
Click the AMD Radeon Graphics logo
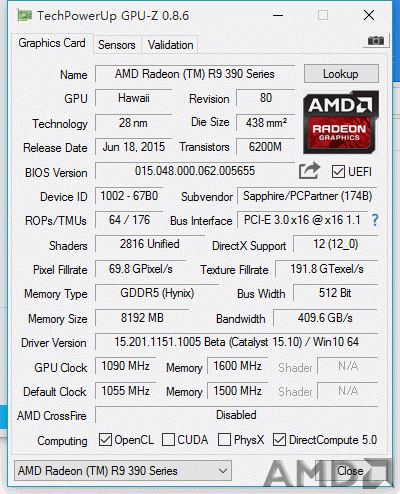(341, 122)
